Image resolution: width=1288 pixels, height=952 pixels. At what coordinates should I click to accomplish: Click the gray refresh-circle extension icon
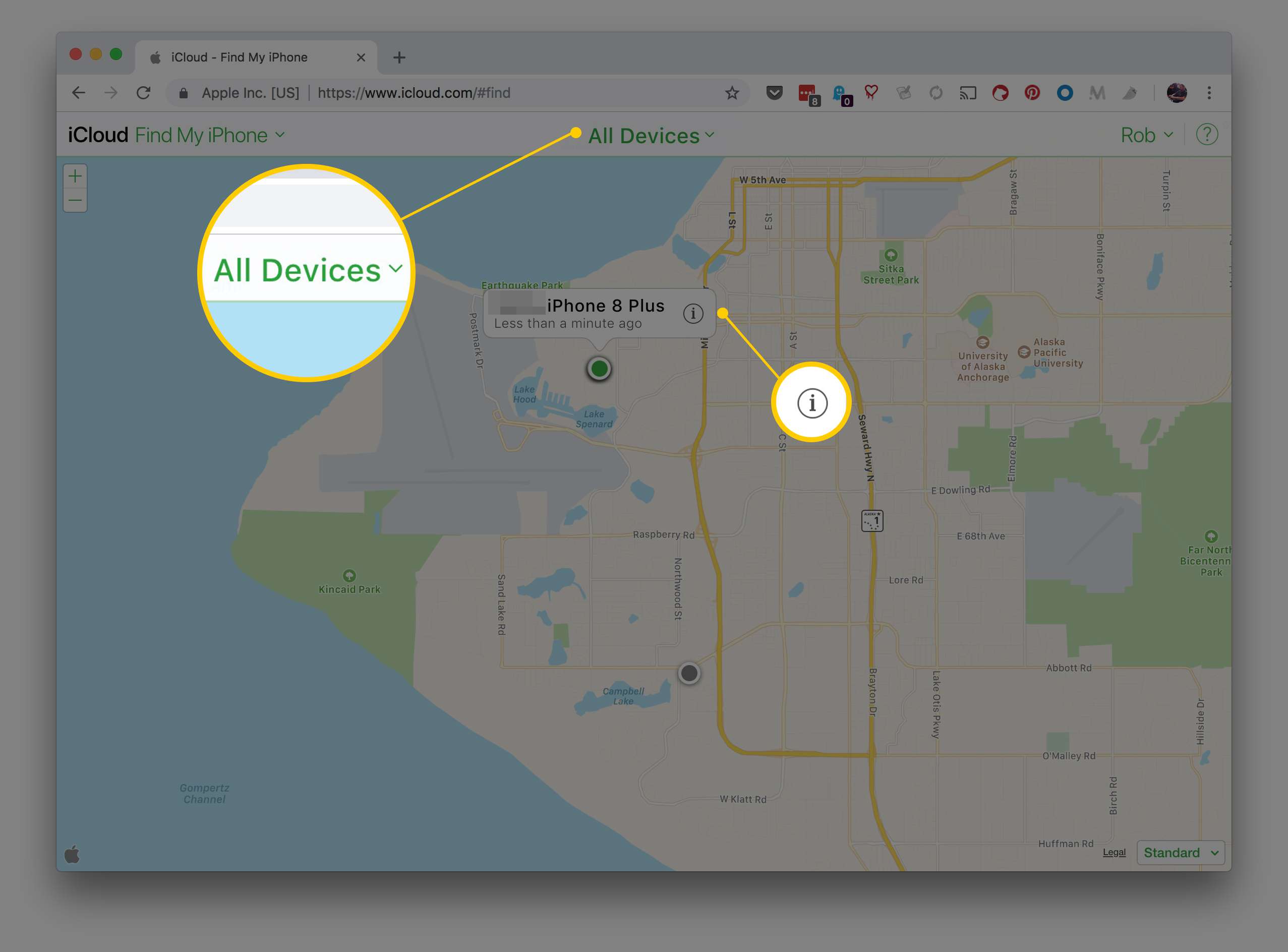pos(936,93)
